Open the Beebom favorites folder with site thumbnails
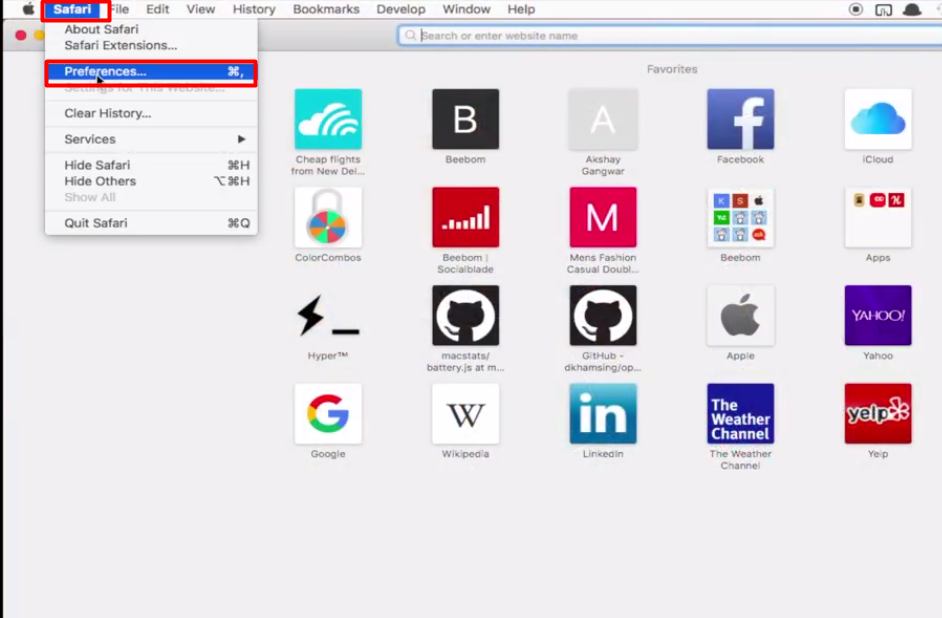Viewport: 942px width, 618px height. click(740, 217)
